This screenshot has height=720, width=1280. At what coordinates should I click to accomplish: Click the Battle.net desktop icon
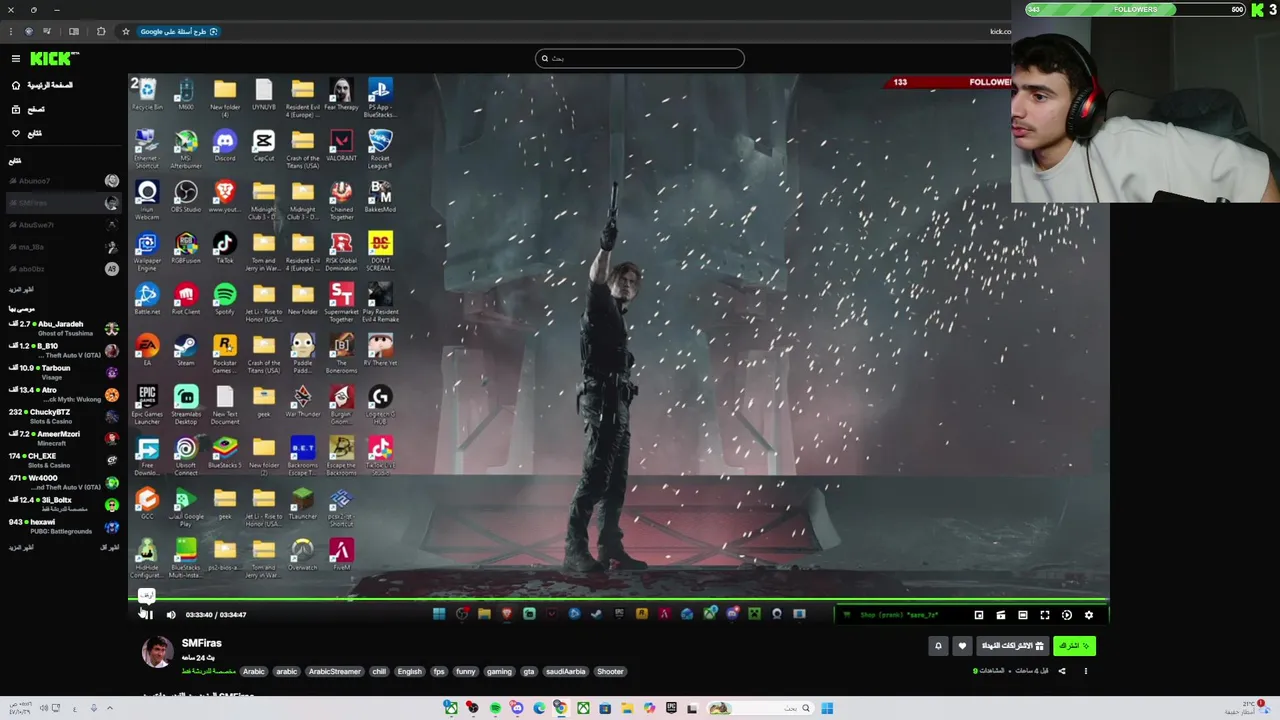[x=147, y=299]
